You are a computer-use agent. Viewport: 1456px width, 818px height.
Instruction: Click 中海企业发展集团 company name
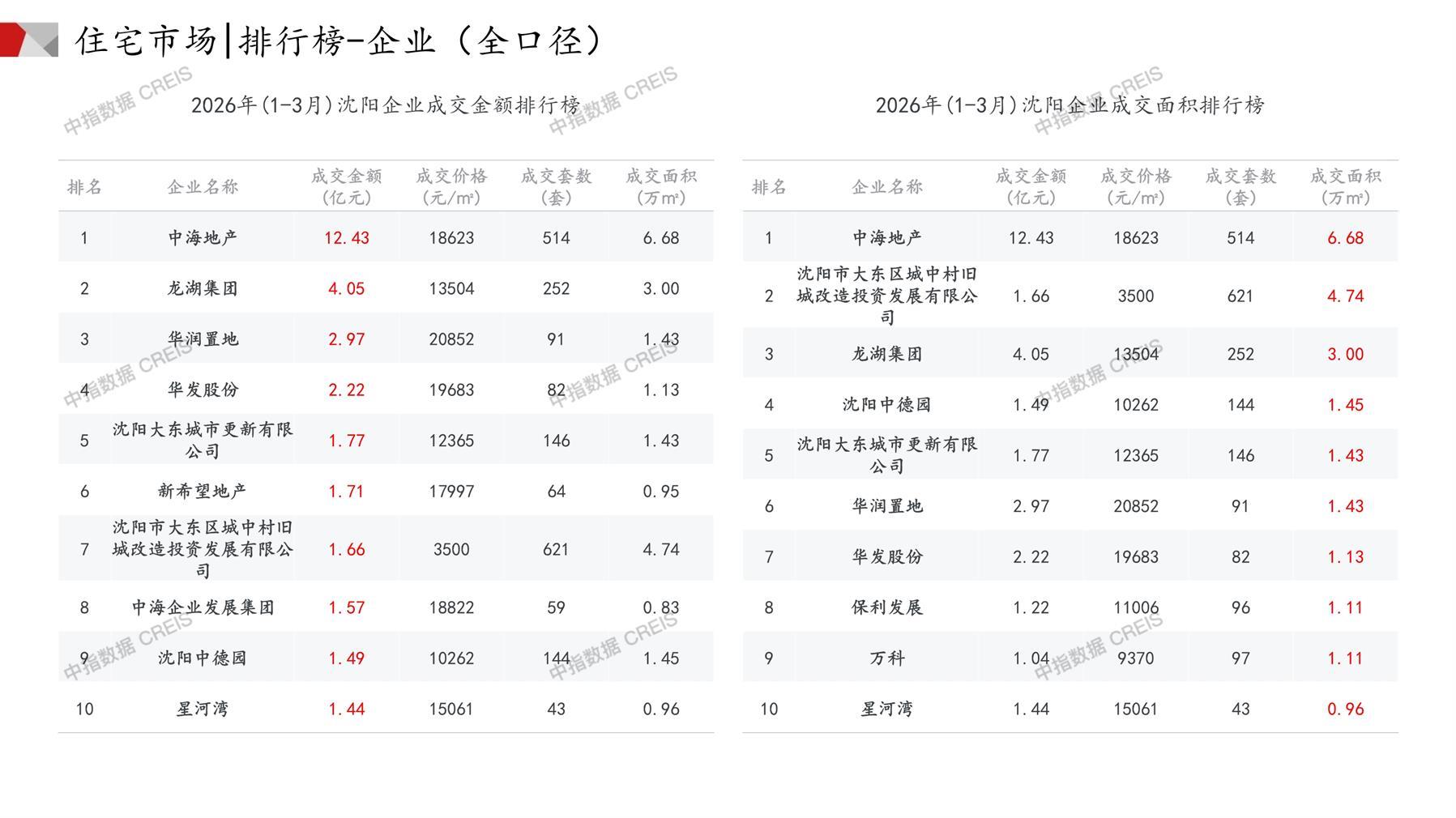(x=203, y=607)
